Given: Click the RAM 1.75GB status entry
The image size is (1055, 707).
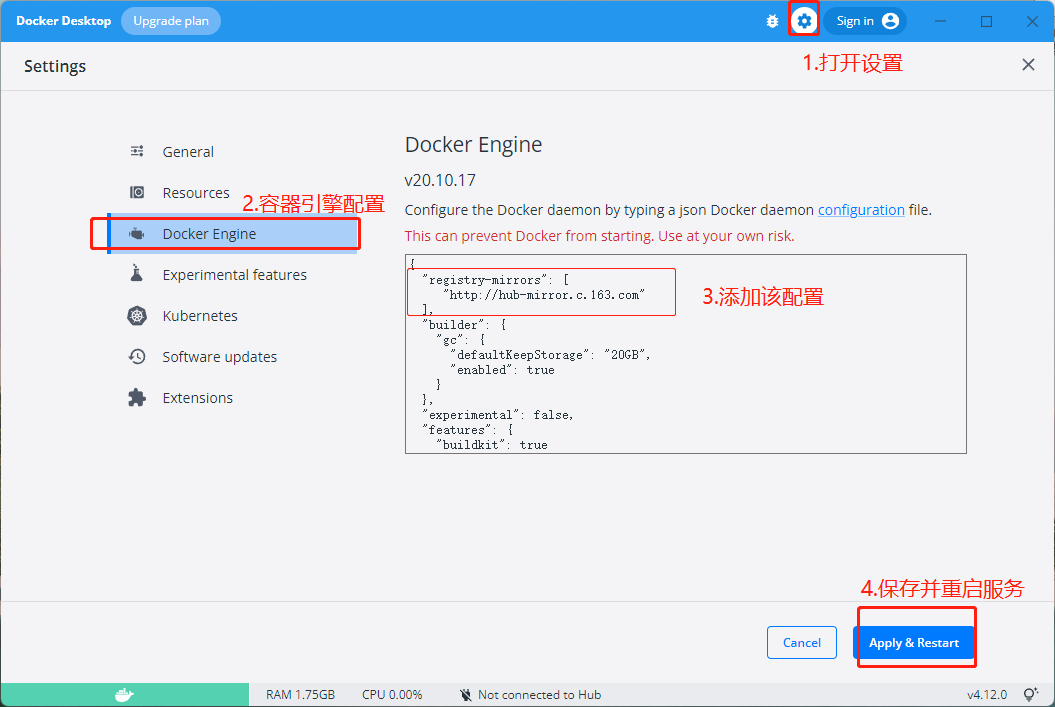Looking at the screenshot, I should (300, 695).
